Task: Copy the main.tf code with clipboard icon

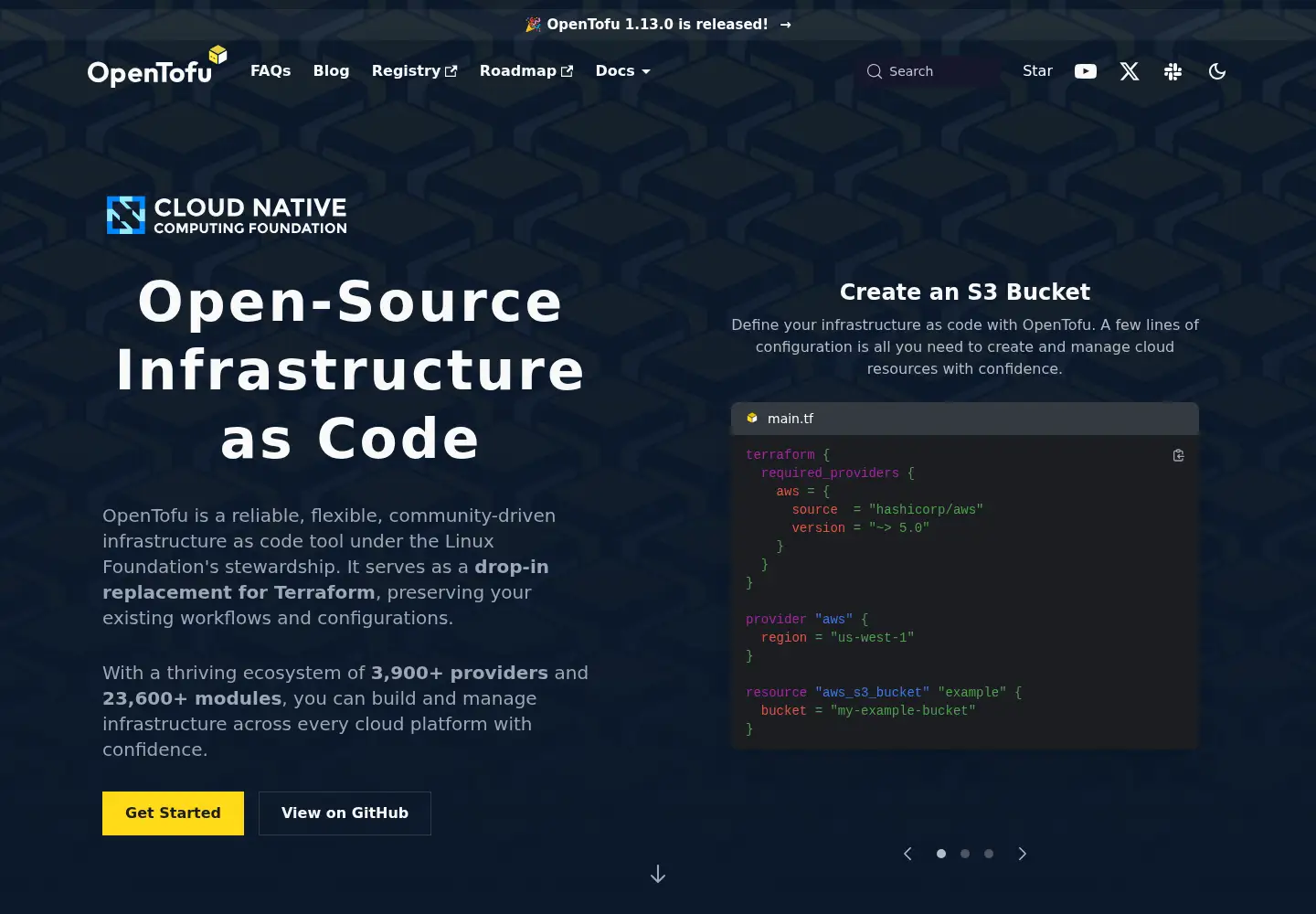Action: coord(1179,455)
